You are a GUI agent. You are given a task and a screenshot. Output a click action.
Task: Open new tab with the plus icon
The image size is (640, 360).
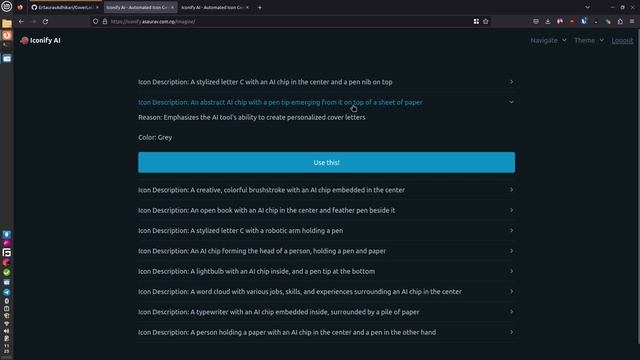coord(260,7)
